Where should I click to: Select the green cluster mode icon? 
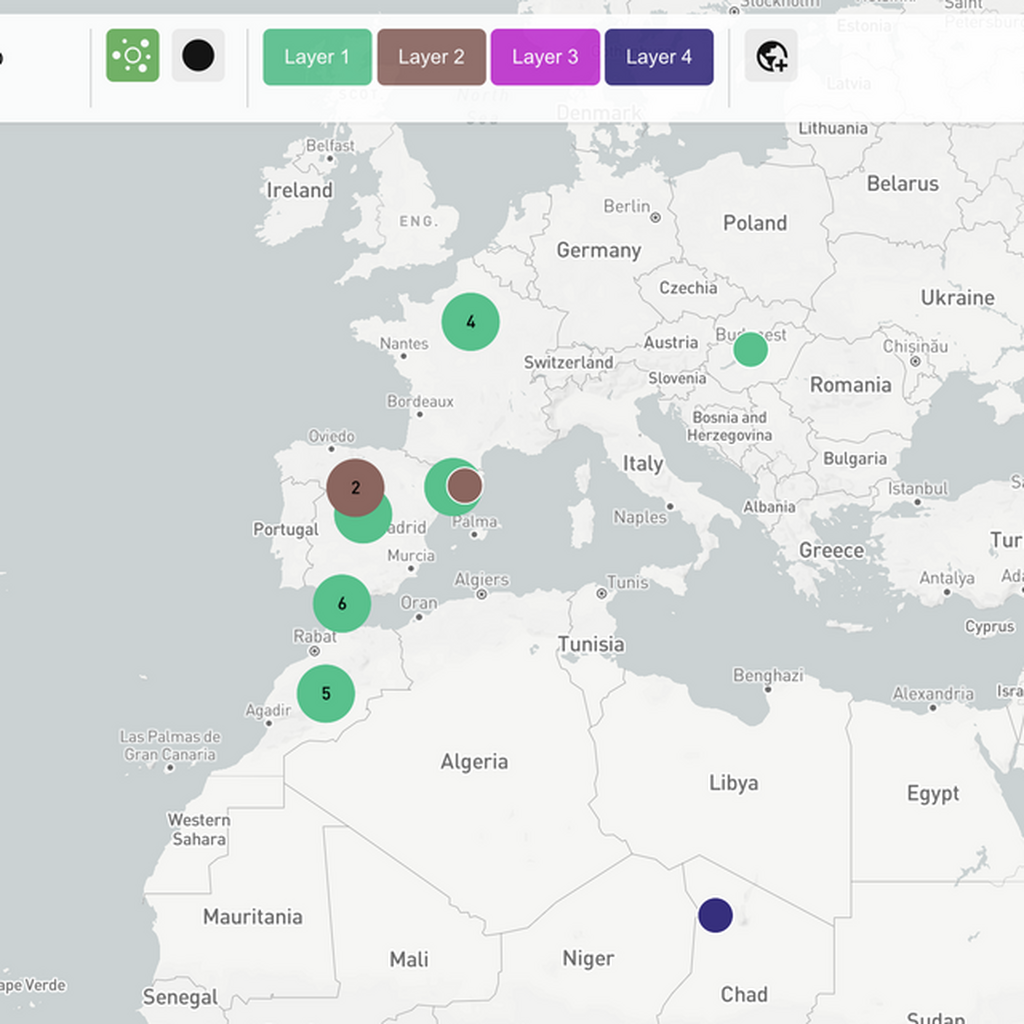click(132, 57)
